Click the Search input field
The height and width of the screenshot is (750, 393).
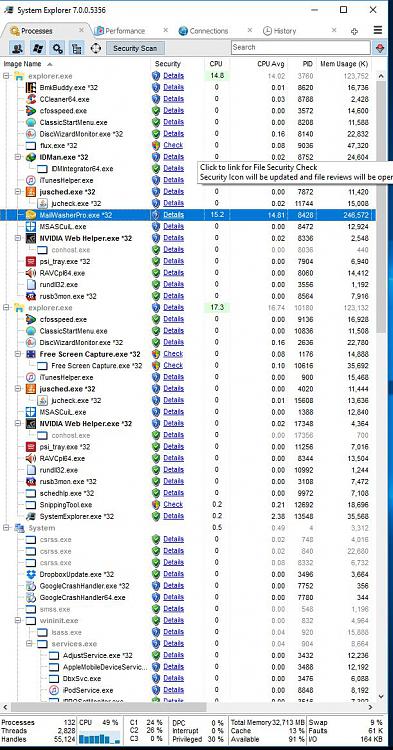(x=301, y=47)
